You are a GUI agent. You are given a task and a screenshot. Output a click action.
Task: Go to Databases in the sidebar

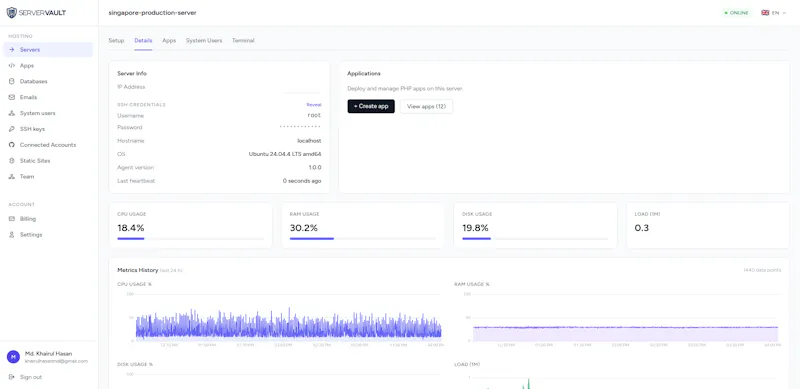pos(48,81)
